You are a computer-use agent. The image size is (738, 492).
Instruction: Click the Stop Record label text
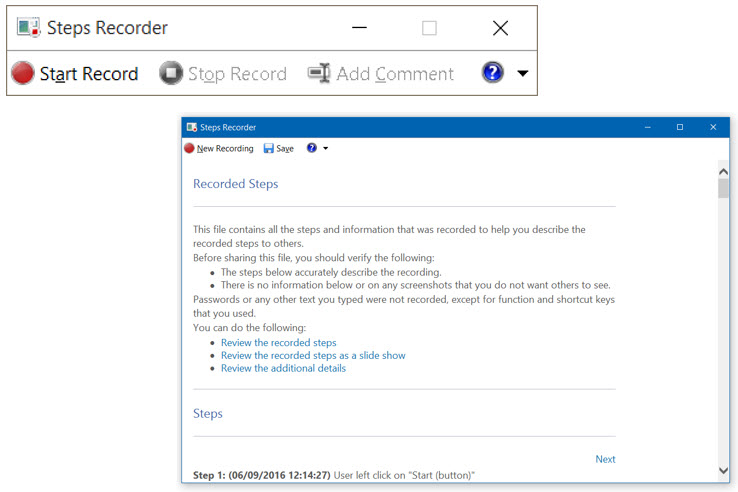pyautogui.click(x=237, y=74)
